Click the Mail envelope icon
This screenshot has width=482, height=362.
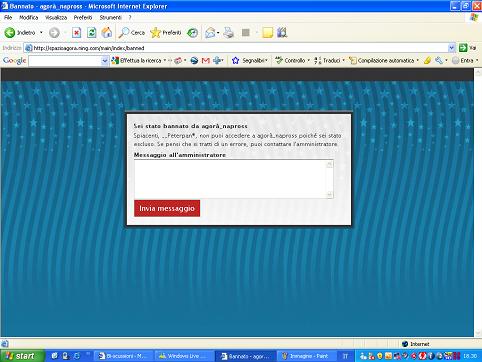click(210, 33)
